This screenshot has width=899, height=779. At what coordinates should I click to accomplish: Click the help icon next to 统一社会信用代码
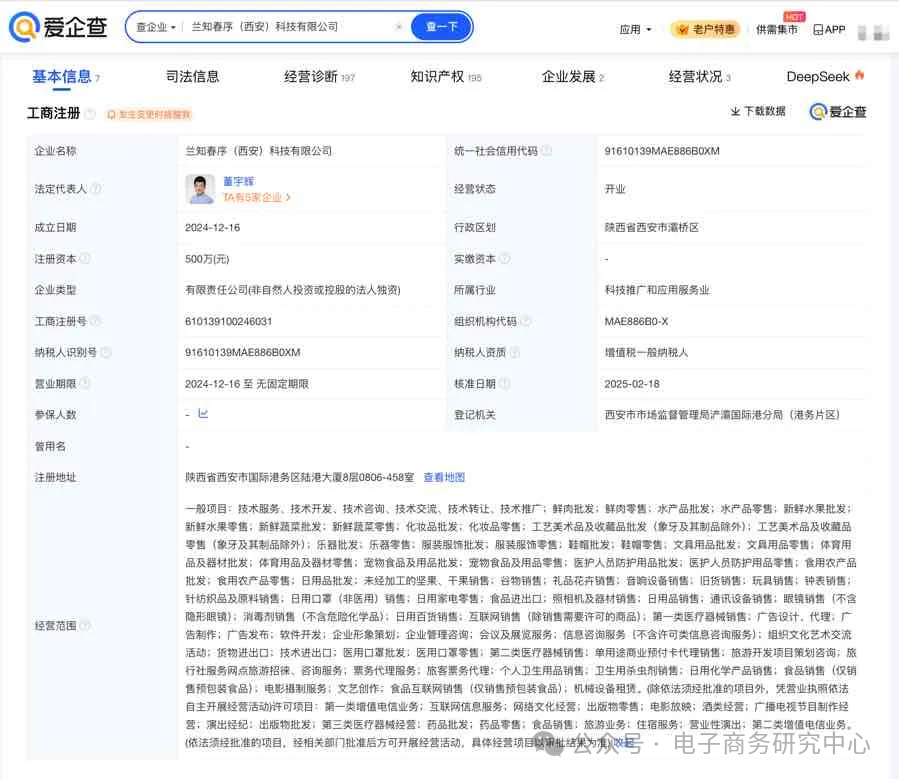click(546, 151)
